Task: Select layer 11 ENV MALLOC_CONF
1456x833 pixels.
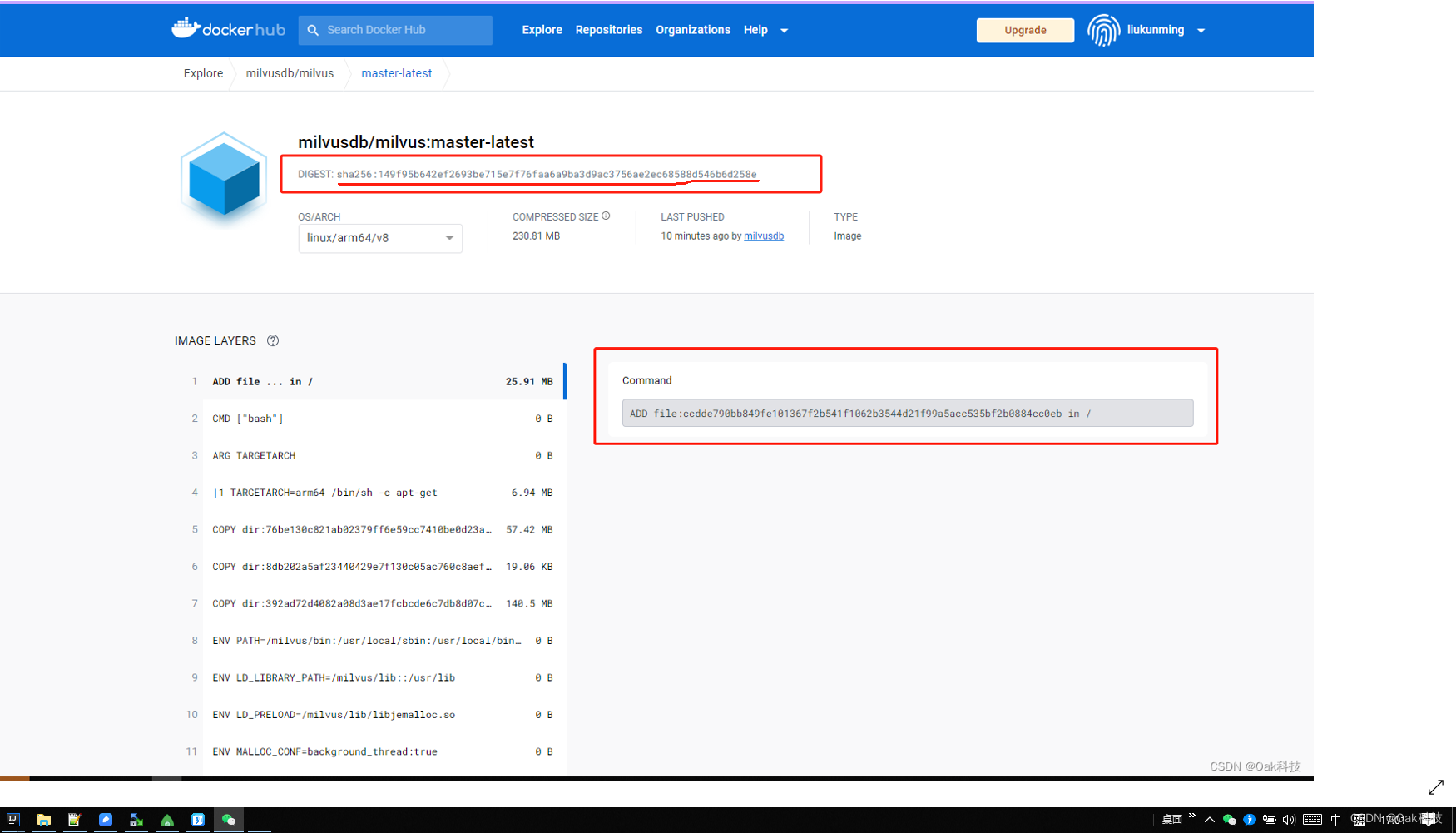Action: pos(370,752)
